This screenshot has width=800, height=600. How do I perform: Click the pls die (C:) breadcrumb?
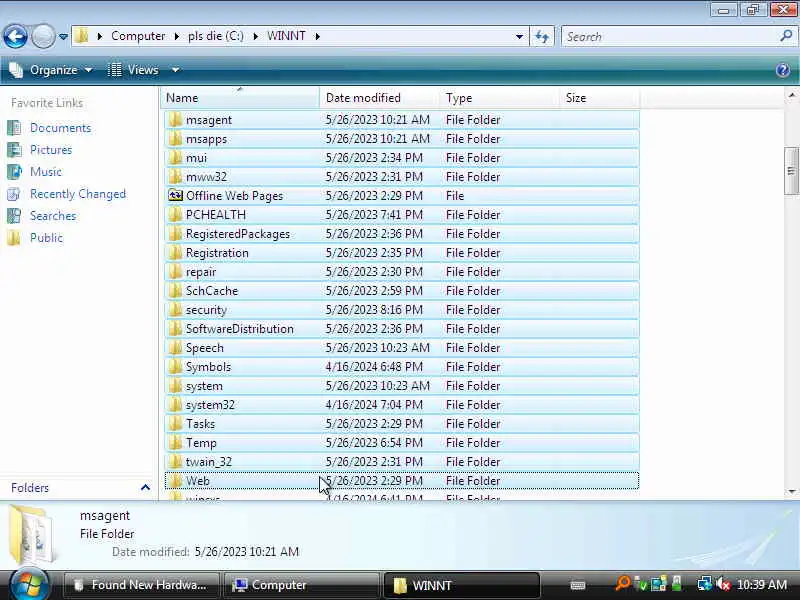[x=215, y=36]
